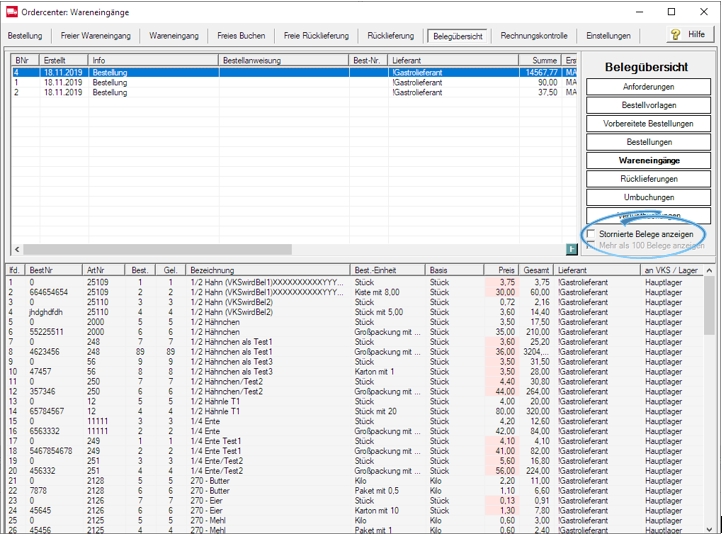
Task: Click the Bestellanweisung column header
Action: (x=283, y=60)
